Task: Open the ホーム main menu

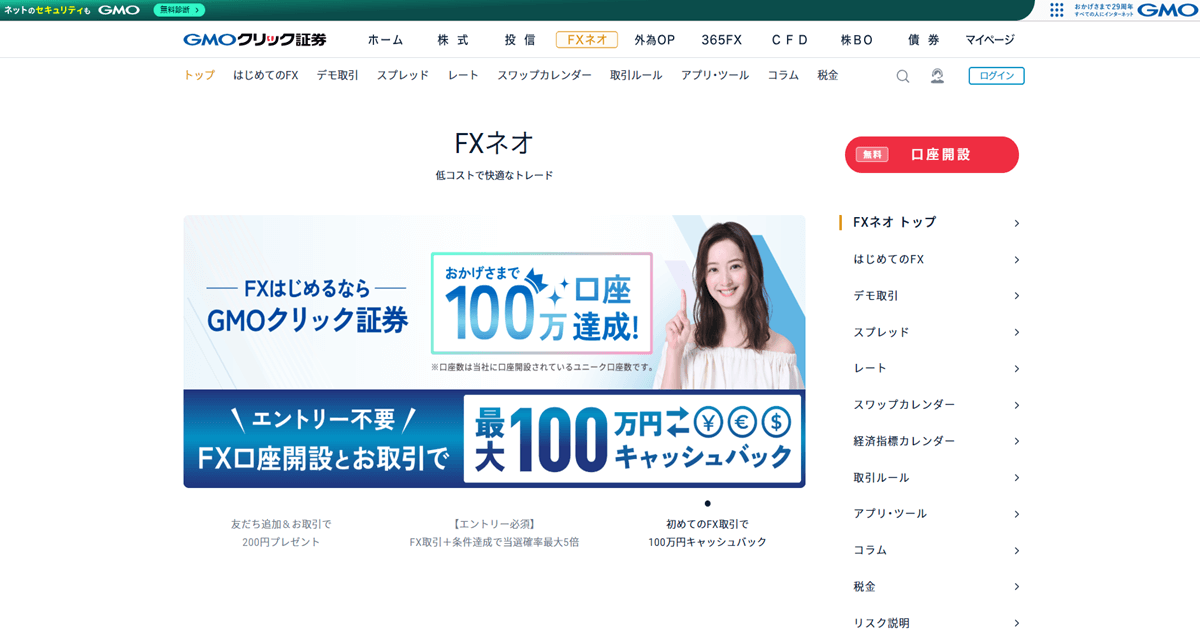Action: (x=386, y=40)
